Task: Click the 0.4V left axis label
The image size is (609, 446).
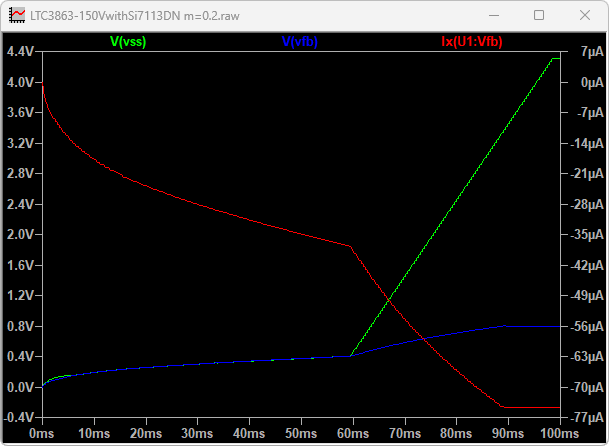Action: [21, 357]
